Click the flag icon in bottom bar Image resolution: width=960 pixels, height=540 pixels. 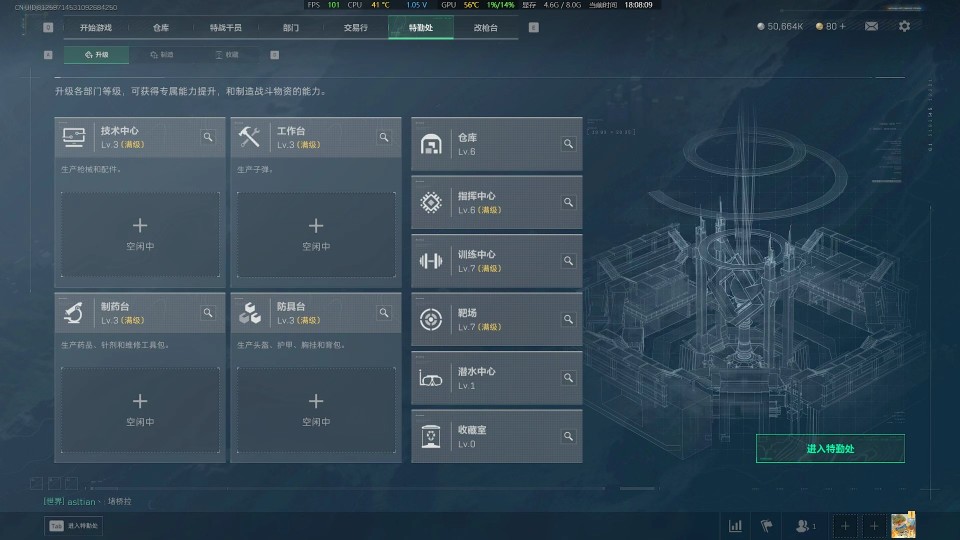pos(767,526)
